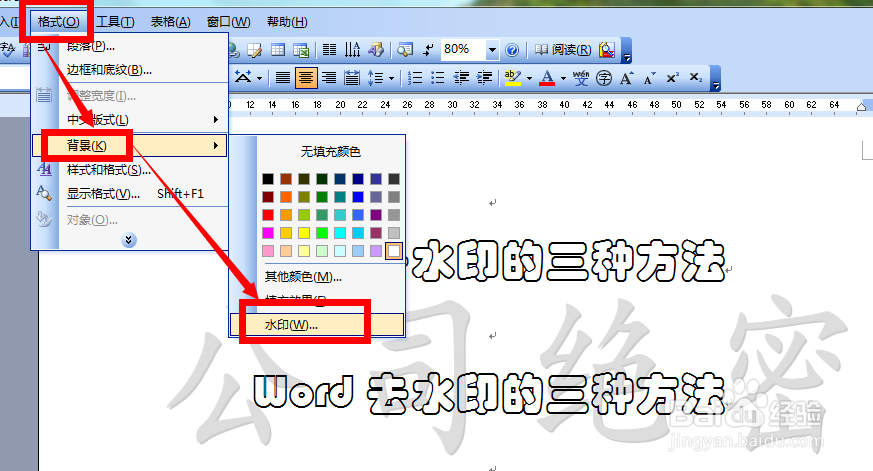Open the 工具(T) menu

point(115,22)
